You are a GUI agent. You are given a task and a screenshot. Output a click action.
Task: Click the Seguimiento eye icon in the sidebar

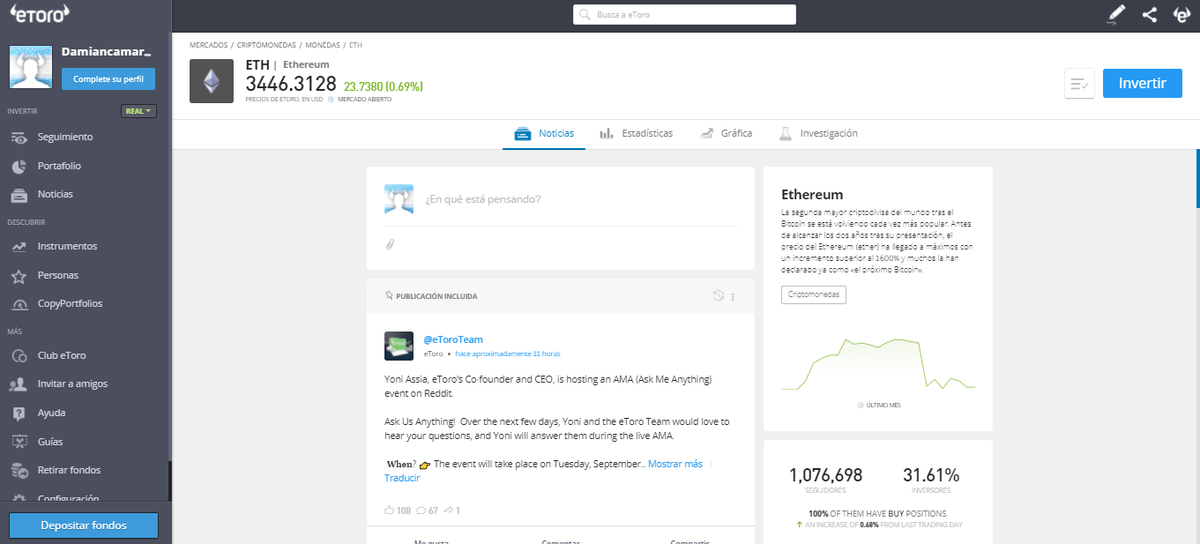18,137
